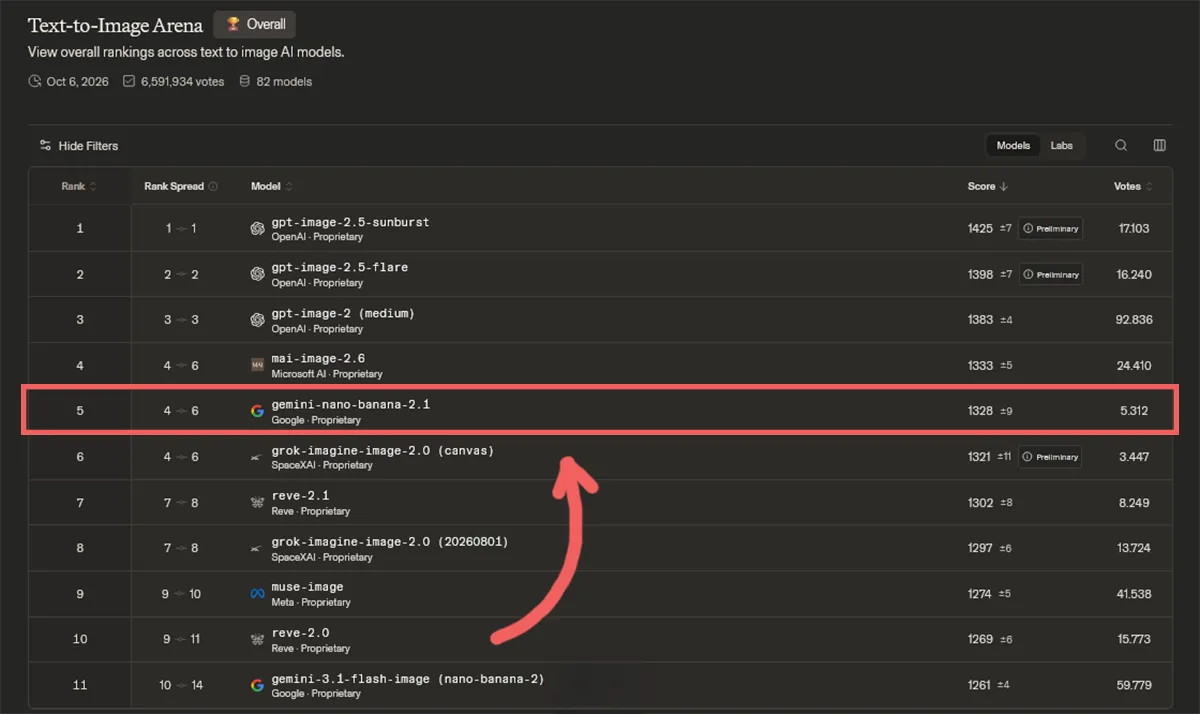Click Google logo beside gemini-3.1-flash-image
Image resolution: width=1200 pixels, height=714 pixels.
(x=257, y=685)
